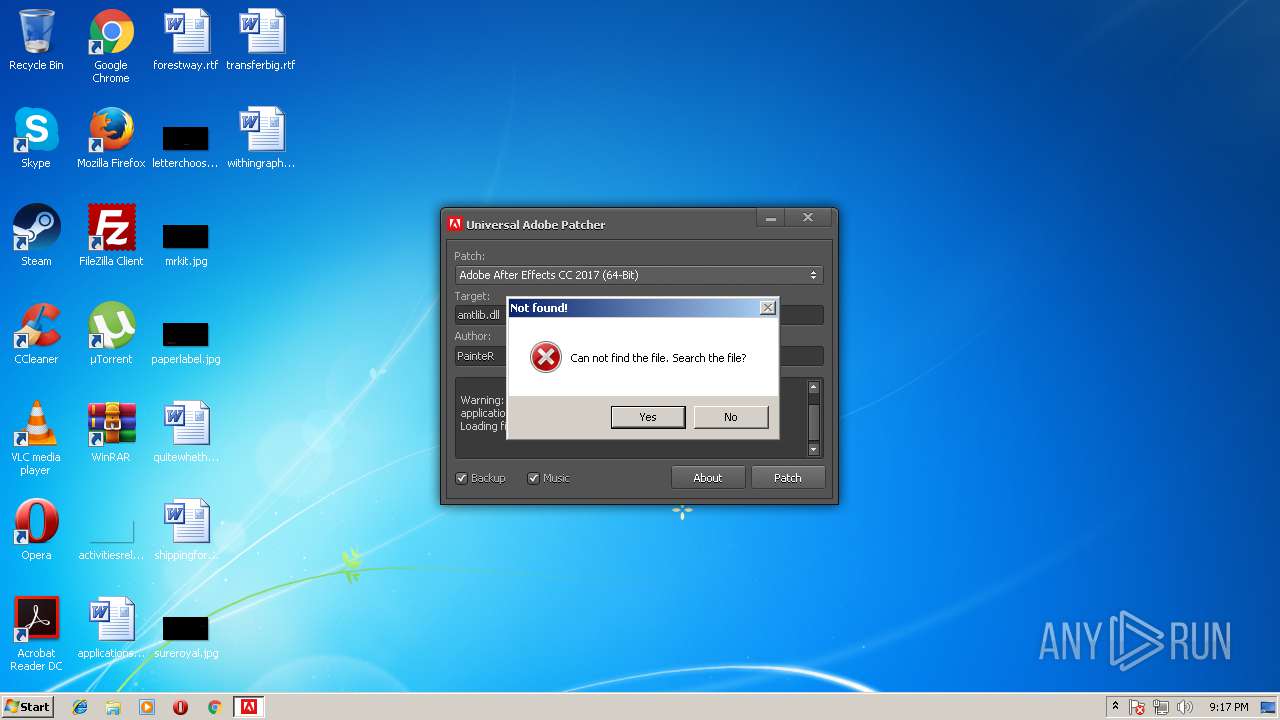Open the Patch product dropdown
Viewport: 1280px width, 720px height.
click(x=638, y=275)
